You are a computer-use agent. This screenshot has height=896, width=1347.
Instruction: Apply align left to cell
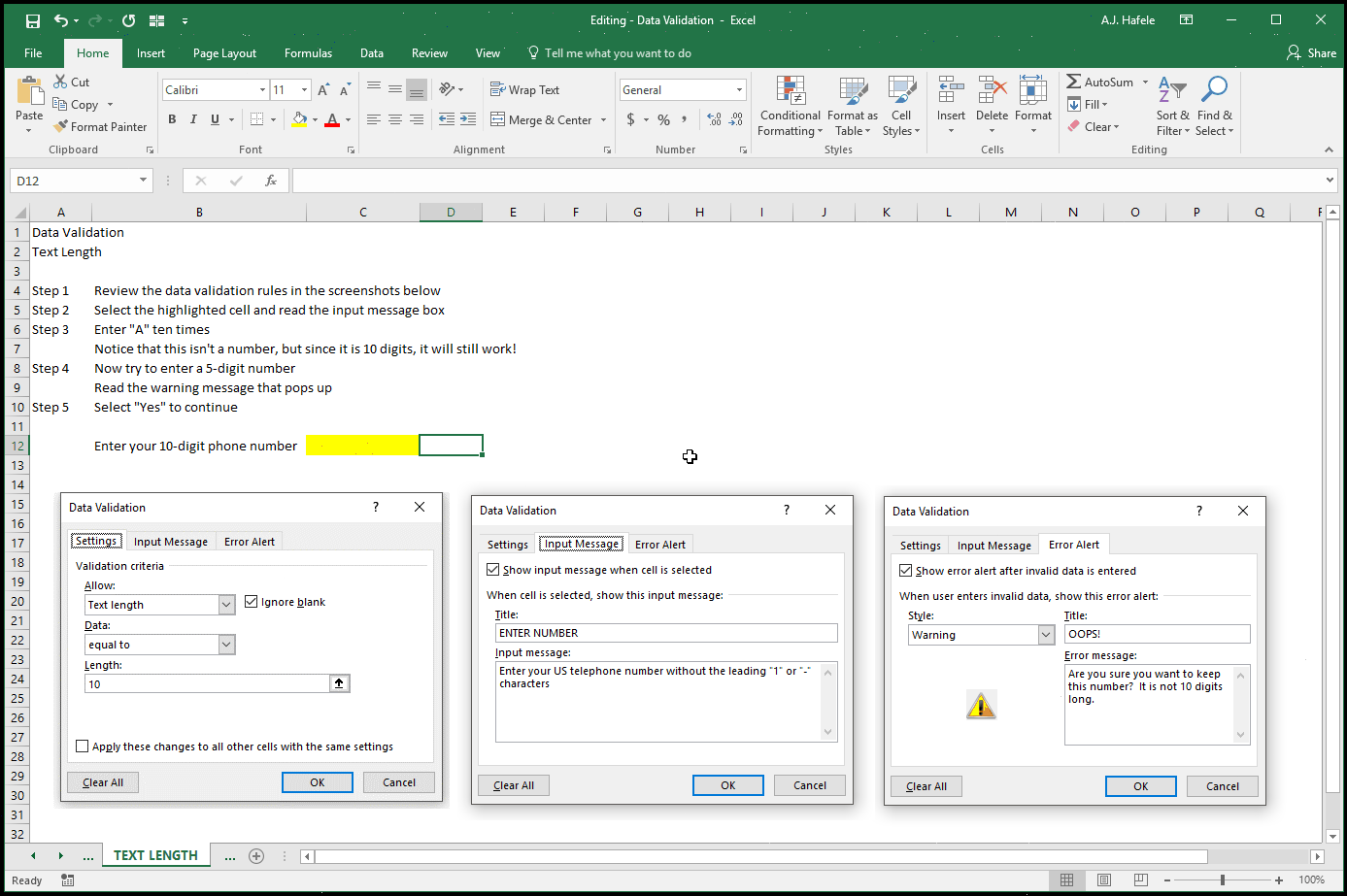pyautogui.click(x=374, y=119)
